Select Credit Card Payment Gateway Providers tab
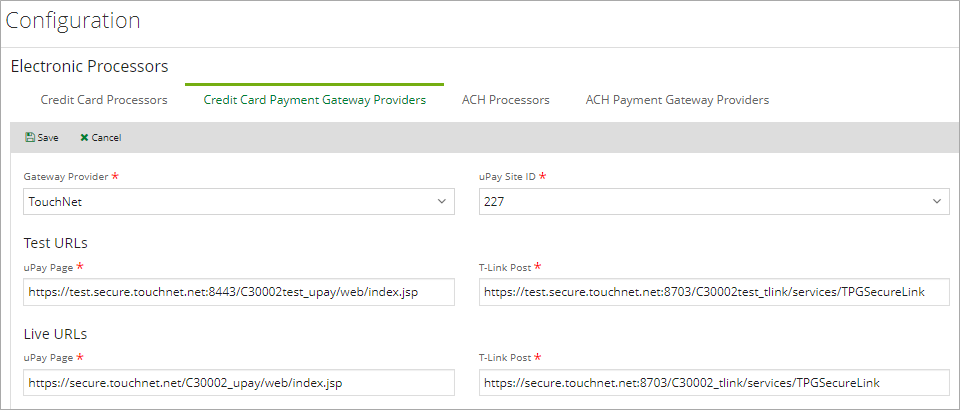This screenshot has width=960, height=410. coord(315,100)
